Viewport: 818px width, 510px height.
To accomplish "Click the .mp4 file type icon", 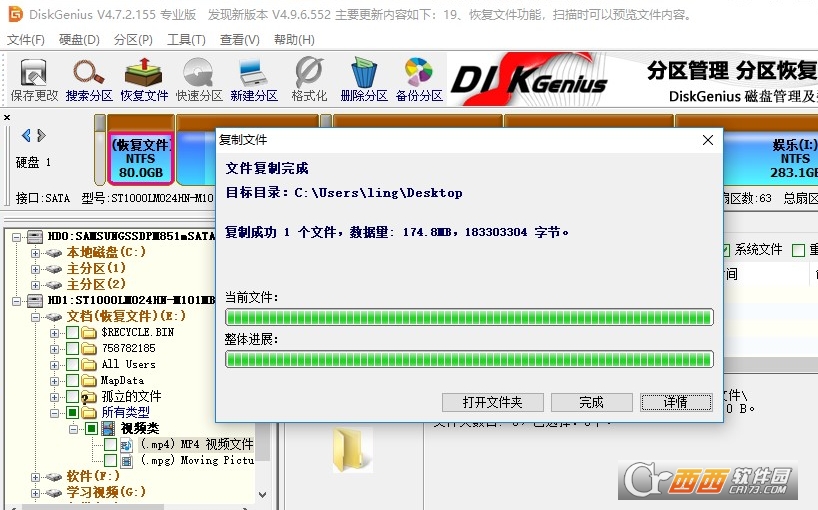I will point(126,445).
